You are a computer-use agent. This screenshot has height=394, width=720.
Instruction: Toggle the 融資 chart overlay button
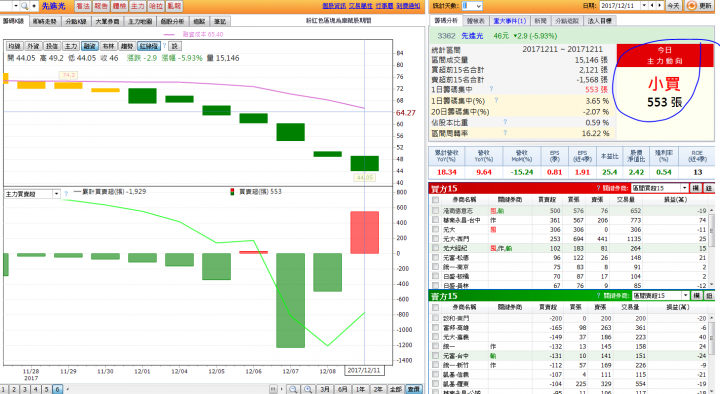[x=90, y=46]
